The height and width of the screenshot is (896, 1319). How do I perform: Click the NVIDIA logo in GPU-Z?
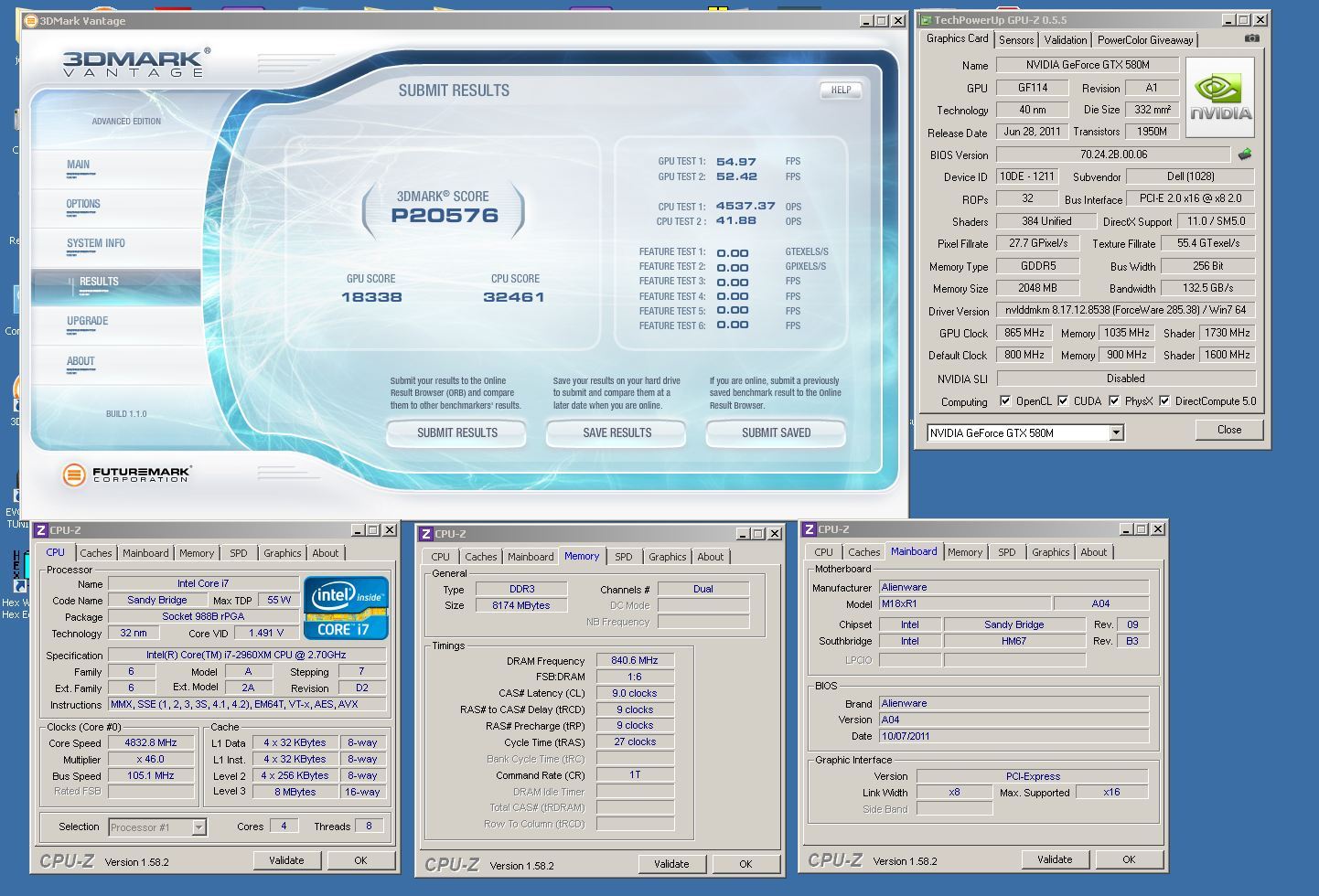(1220, 97)
